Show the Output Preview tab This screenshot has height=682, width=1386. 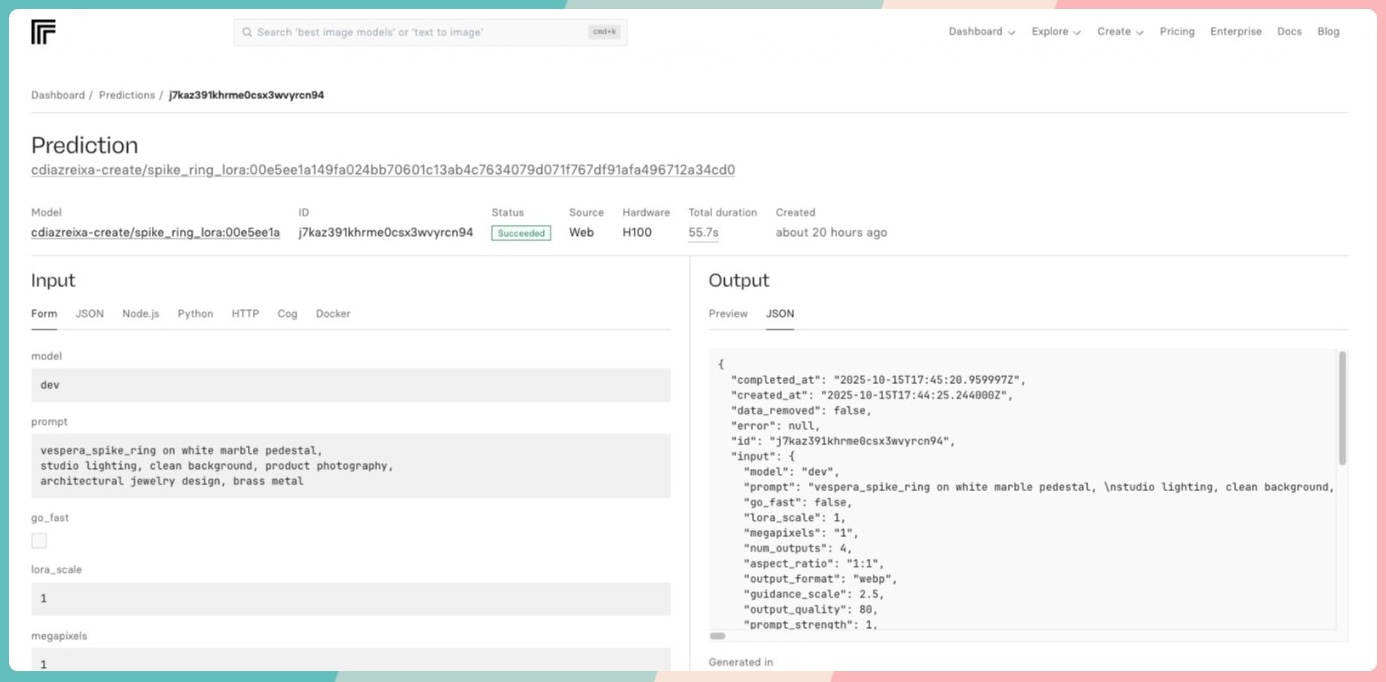pos(728,314)
